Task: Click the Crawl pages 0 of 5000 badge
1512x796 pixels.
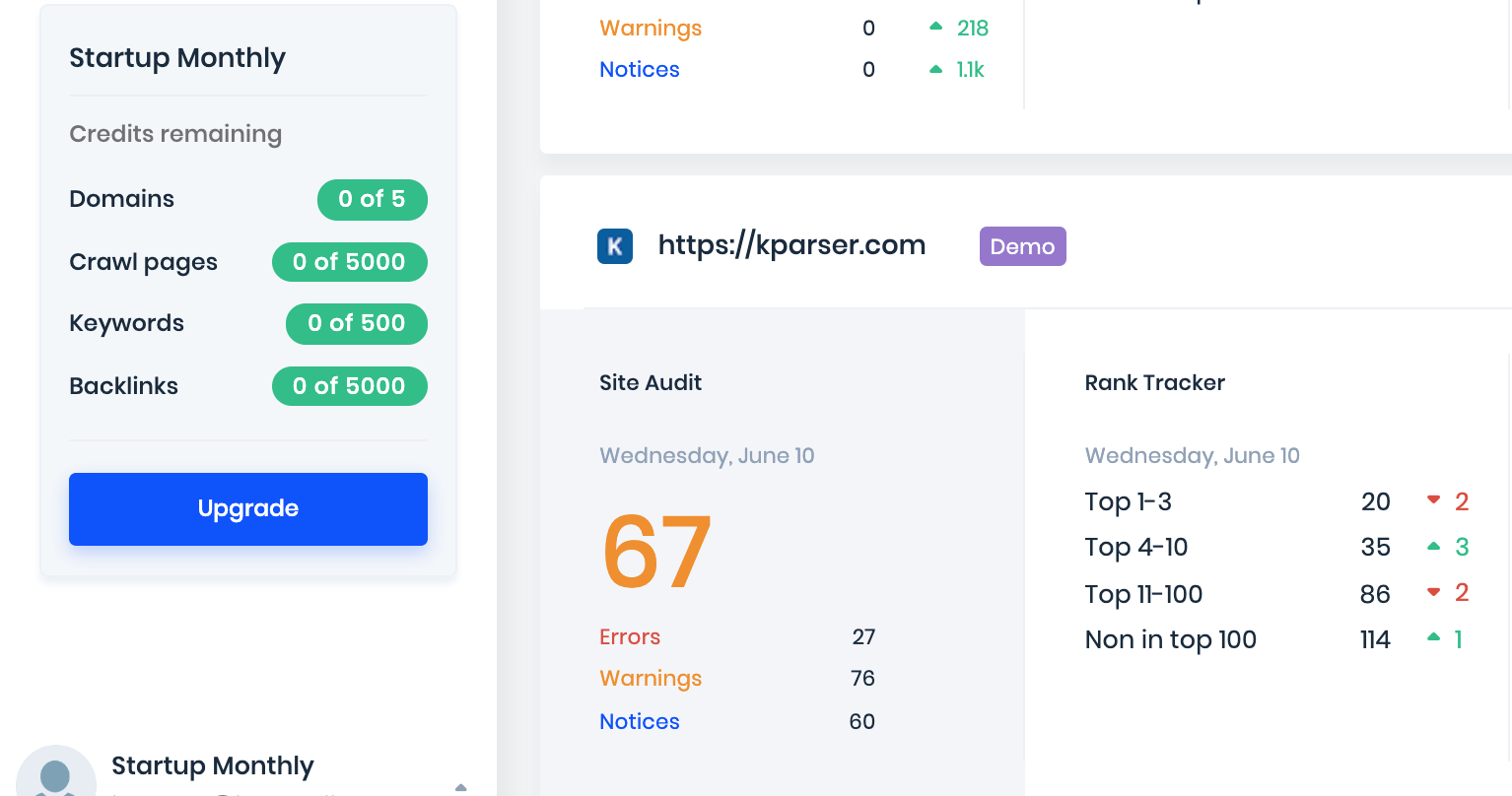Action: tap(350, 262)
